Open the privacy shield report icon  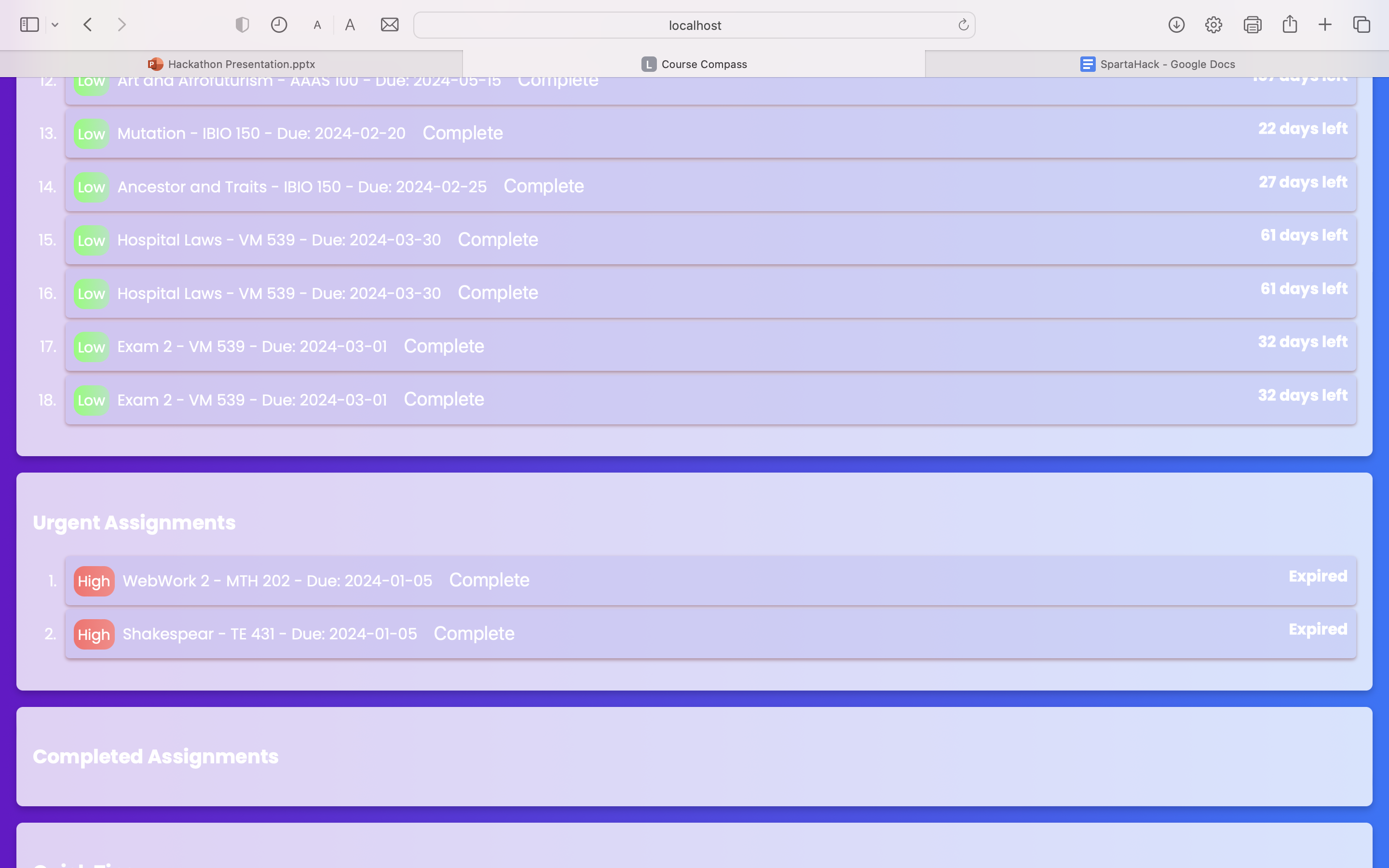point(242,25)
